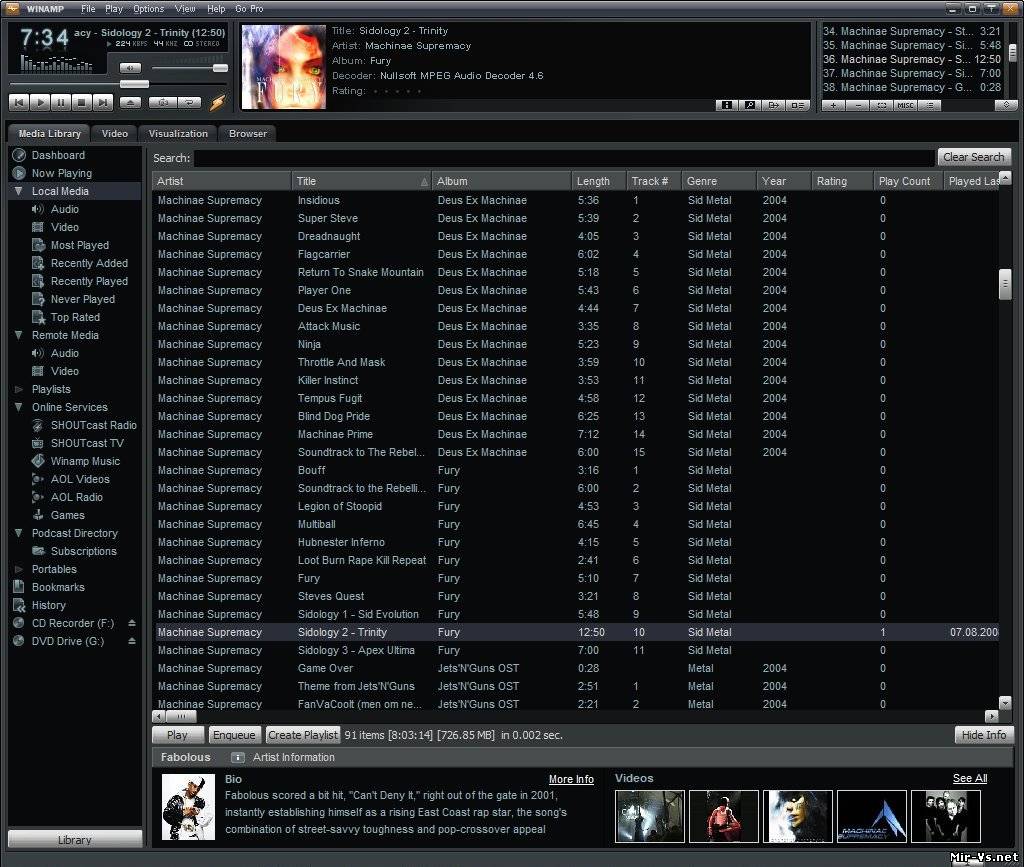Open the More Info link in Bio
The width and height of the screenshot is (1024, 867).
tap(571, 779)
